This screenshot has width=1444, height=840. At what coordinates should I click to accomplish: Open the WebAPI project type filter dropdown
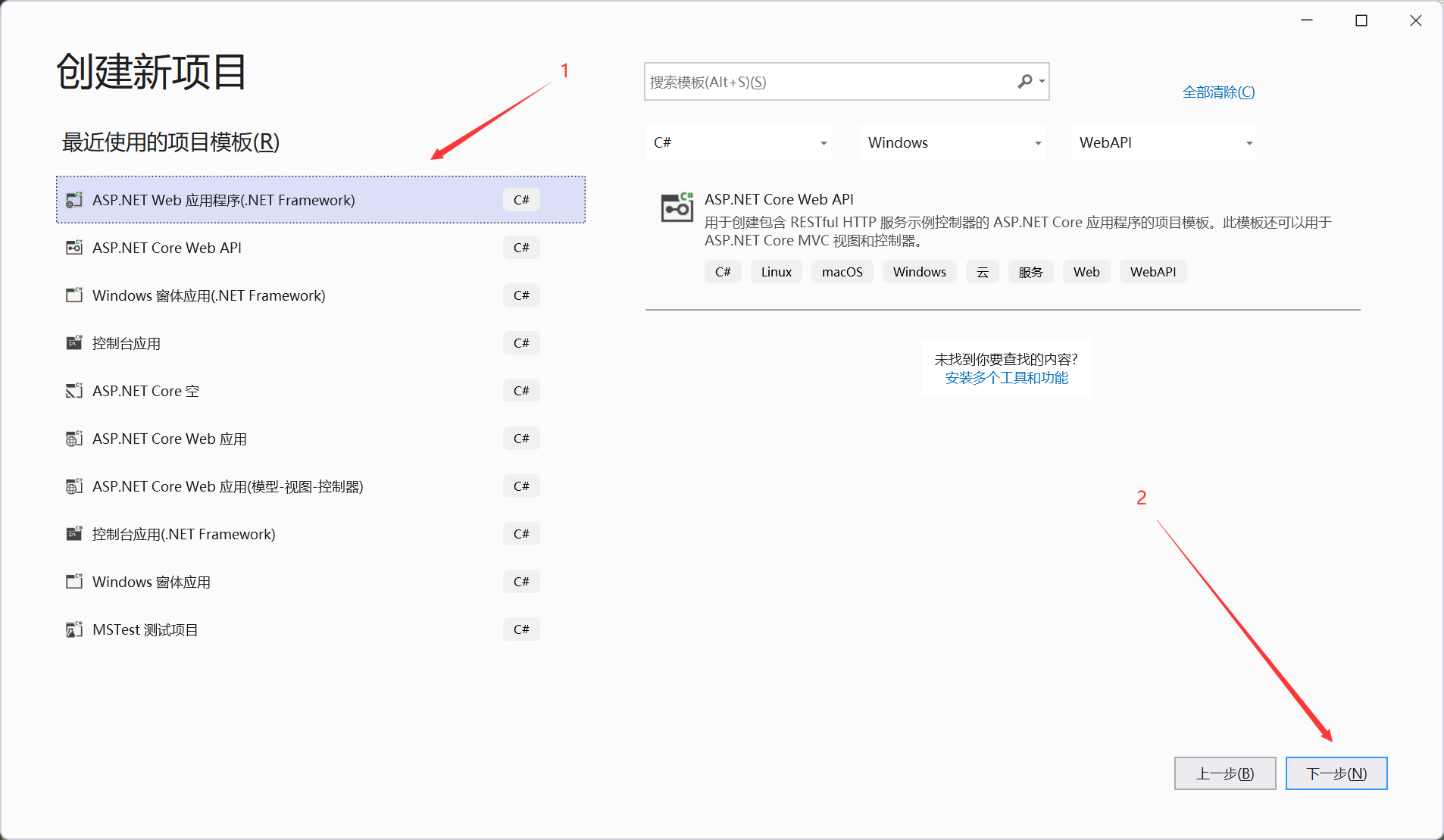[x=1164, y=142]
